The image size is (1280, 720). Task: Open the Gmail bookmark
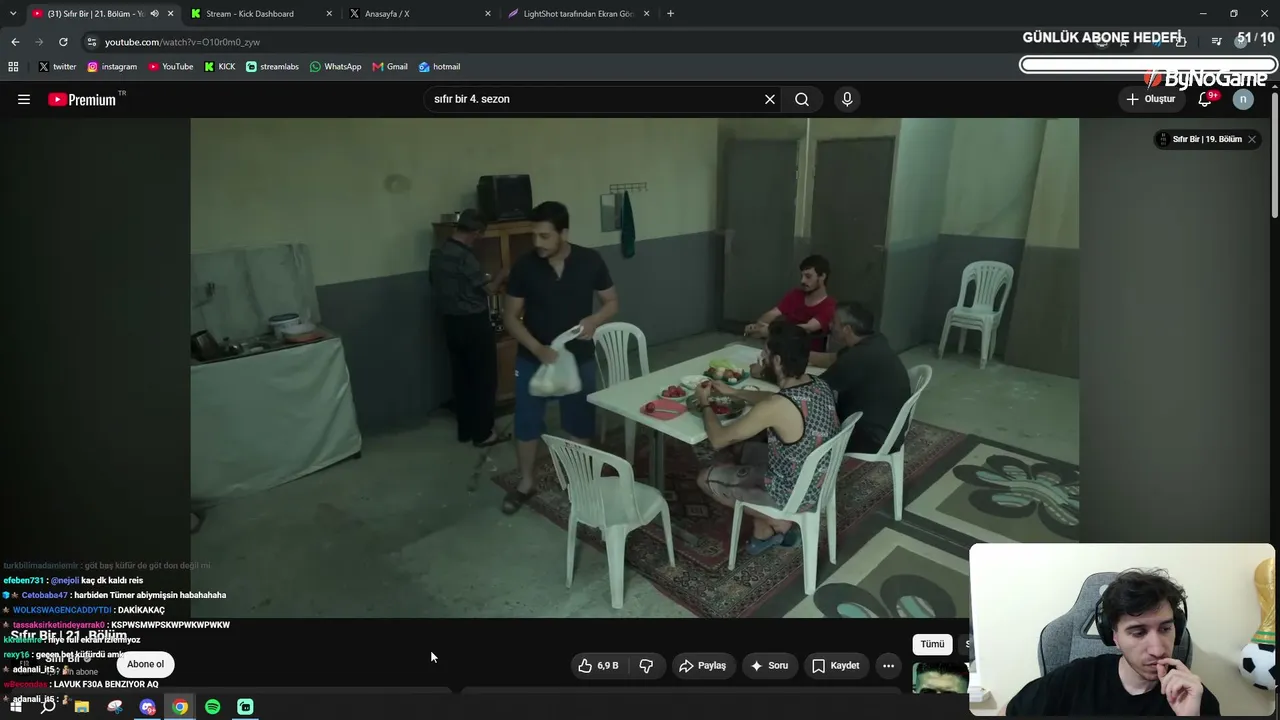point(390,67)
